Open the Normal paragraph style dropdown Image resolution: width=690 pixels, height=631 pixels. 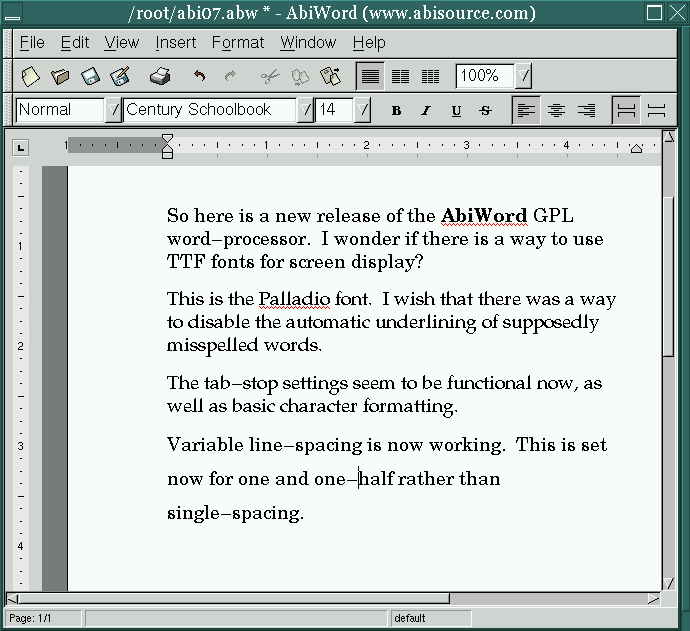click(113, 110)
